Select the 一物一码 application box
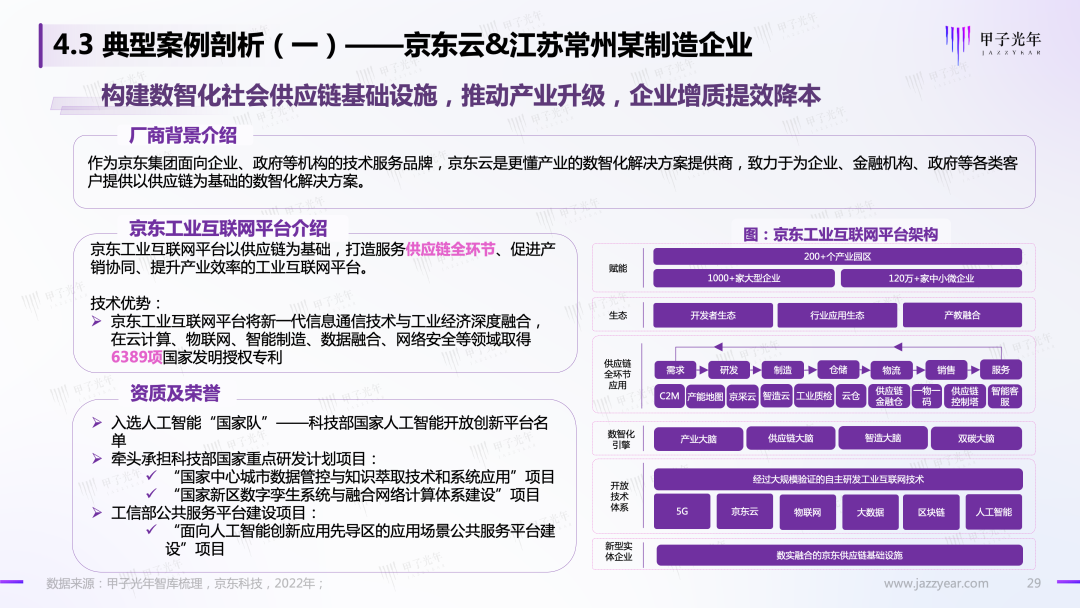The width and height of the screenshot is (1080, 608). click(926, 396)
